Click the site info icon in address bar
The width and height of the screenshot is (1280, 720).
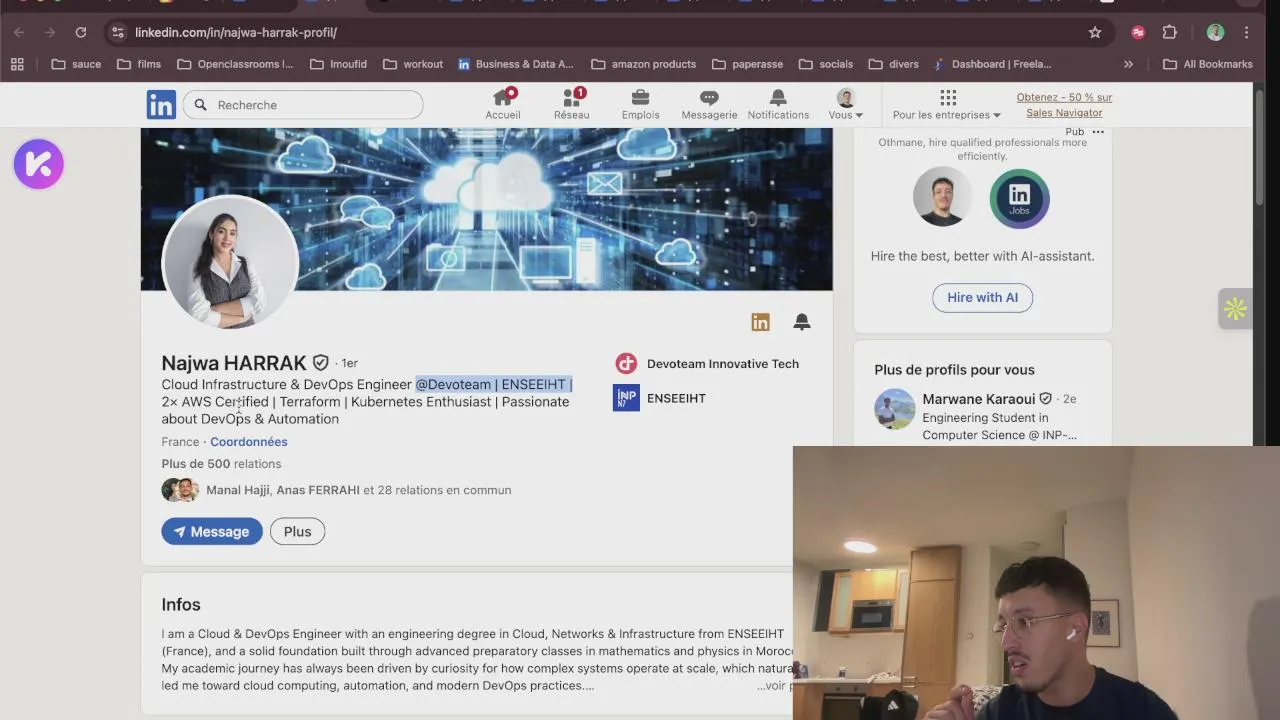click(118, 32)
